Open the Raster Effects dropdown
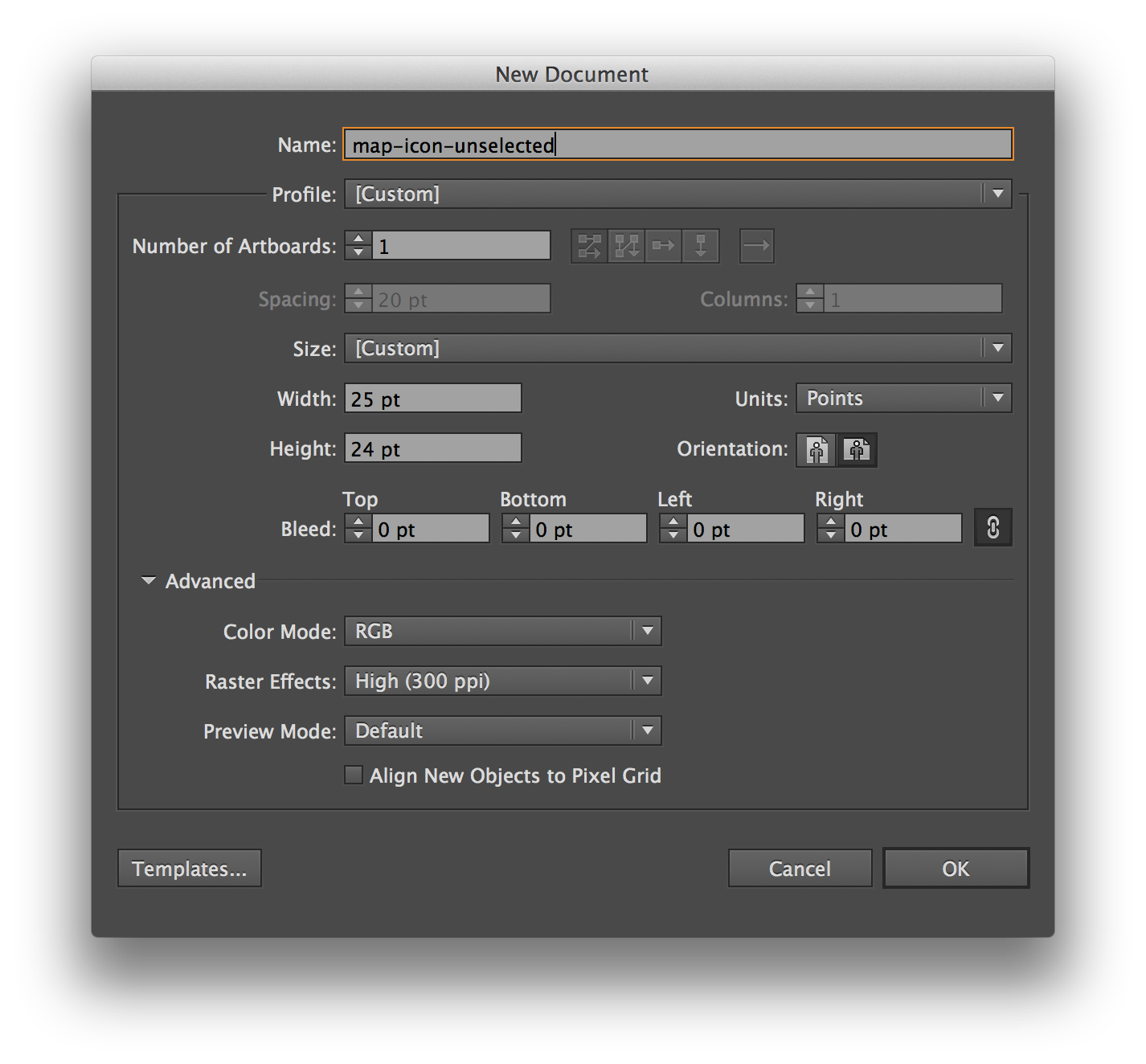This screenshot has height=1064, width=1146. [x=647, y=681]
